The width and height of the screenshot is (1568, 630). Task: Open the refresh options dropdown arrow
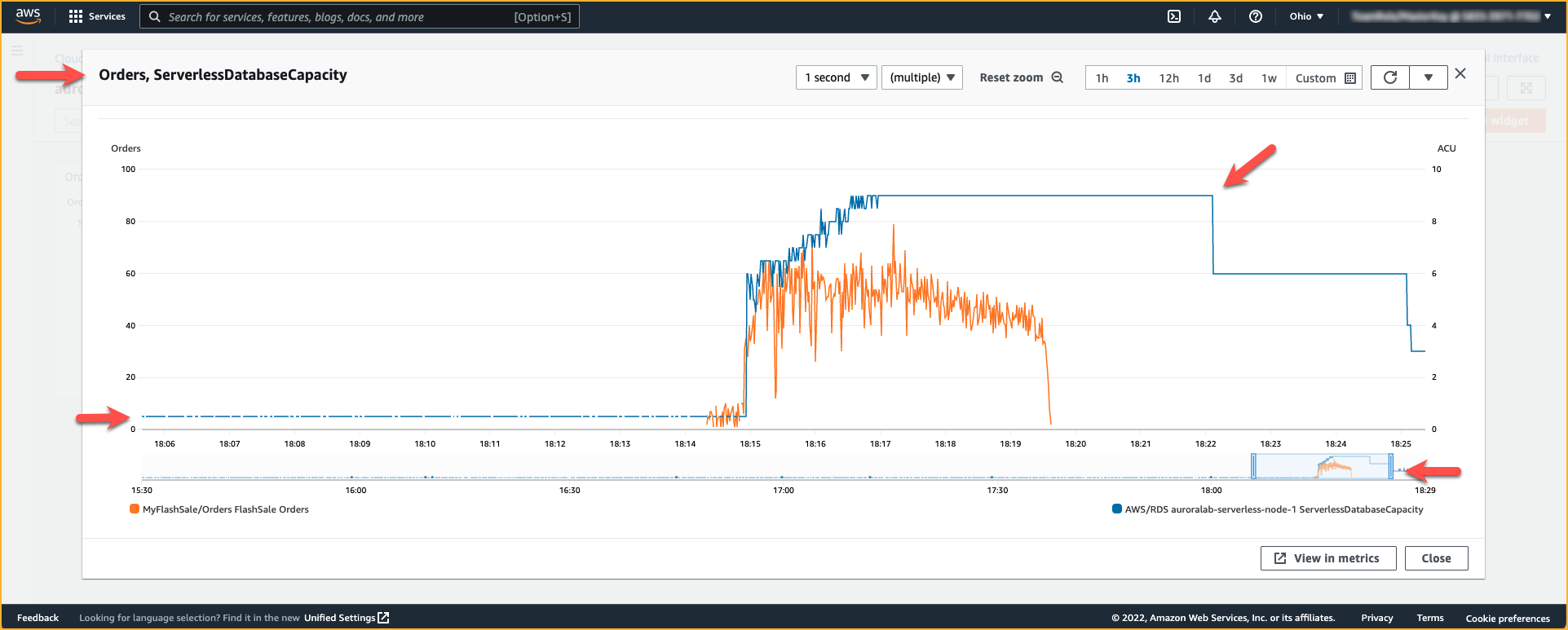coord(1429,77)
